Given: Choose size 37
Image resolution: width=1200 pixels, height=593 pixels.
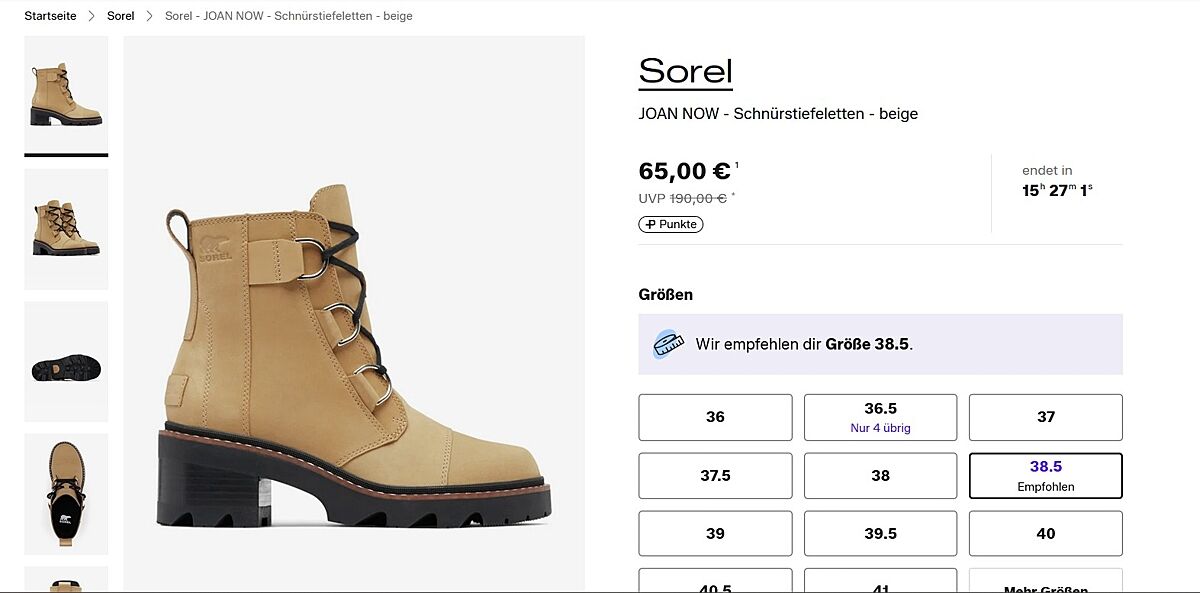Looking at the screenshot, I should 1046,417.
